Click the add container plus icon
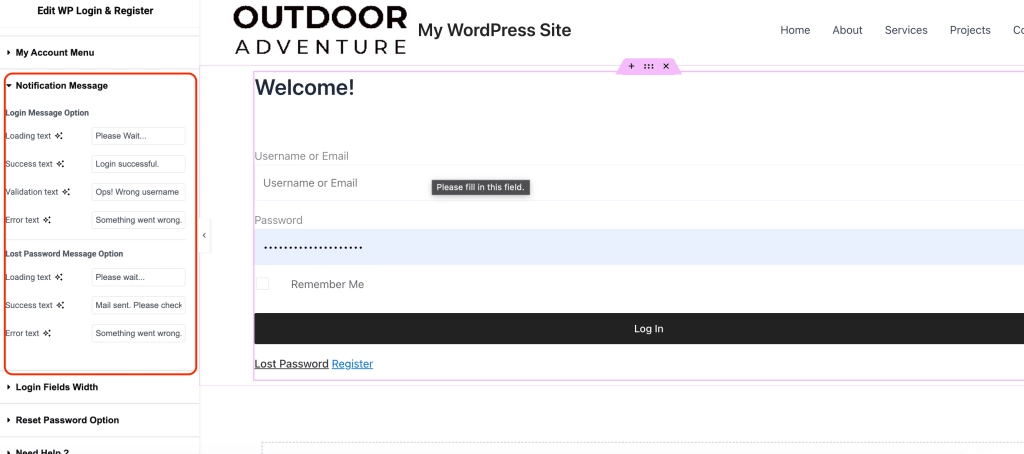This screenshot has height=454, width=1024. click(631, 66)
